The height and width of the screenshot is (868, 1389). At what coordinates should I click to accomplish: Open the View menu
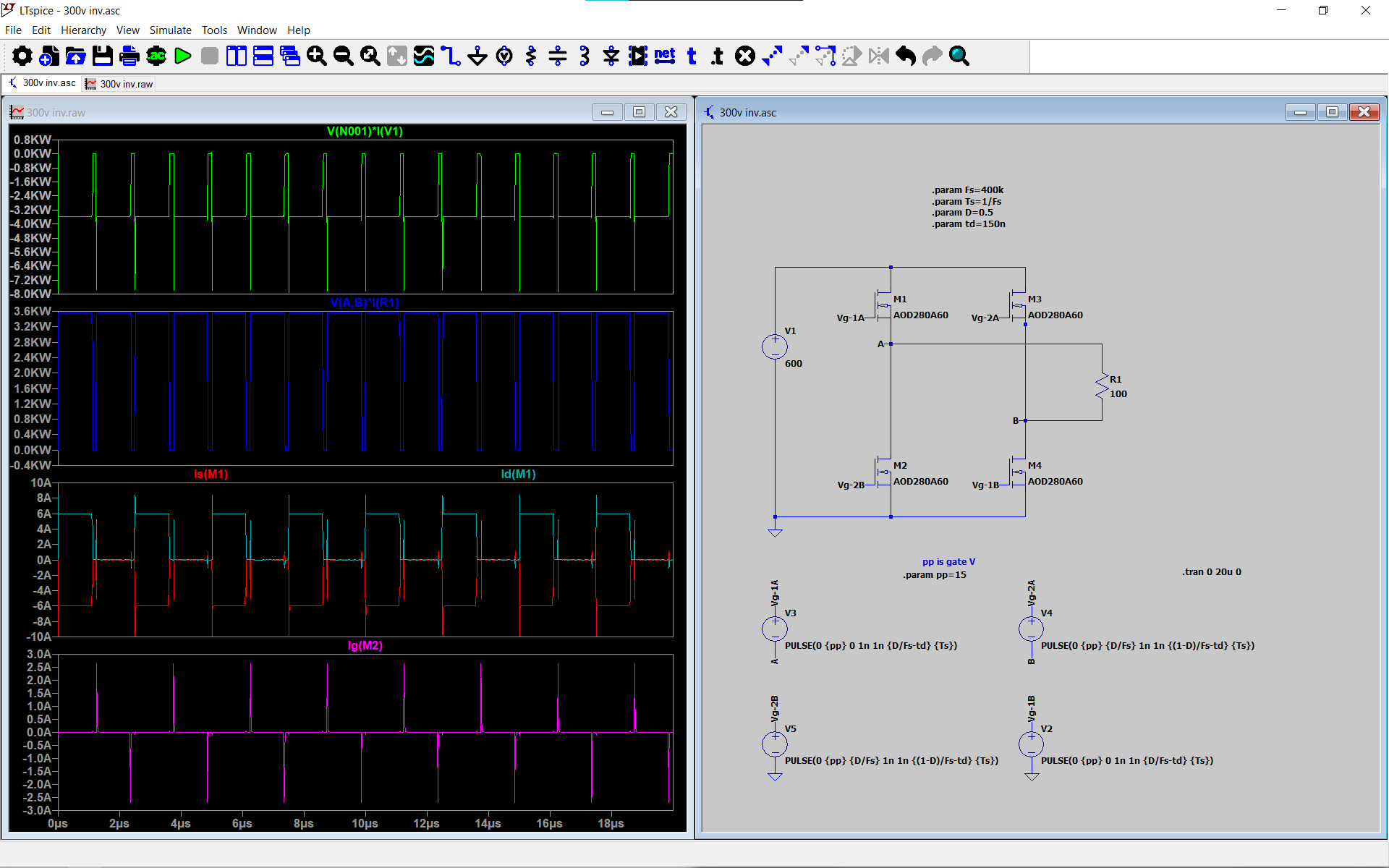[128, 30]
